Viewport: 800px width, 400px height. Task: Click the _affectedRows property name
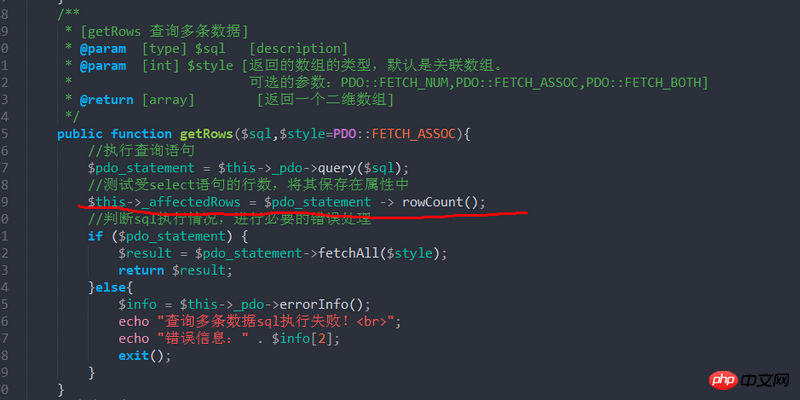pyautogui.click(x=189, y=202)
